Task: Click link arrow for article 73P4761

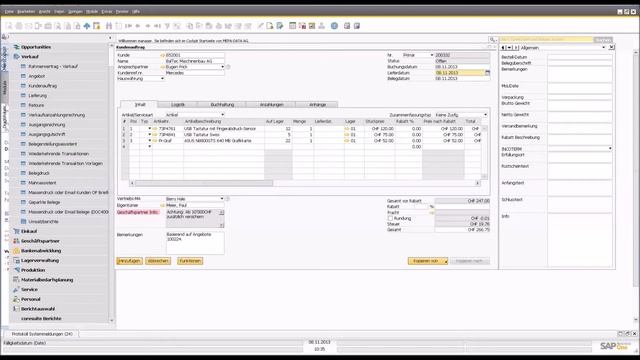Action: click(x=155, y=129)
